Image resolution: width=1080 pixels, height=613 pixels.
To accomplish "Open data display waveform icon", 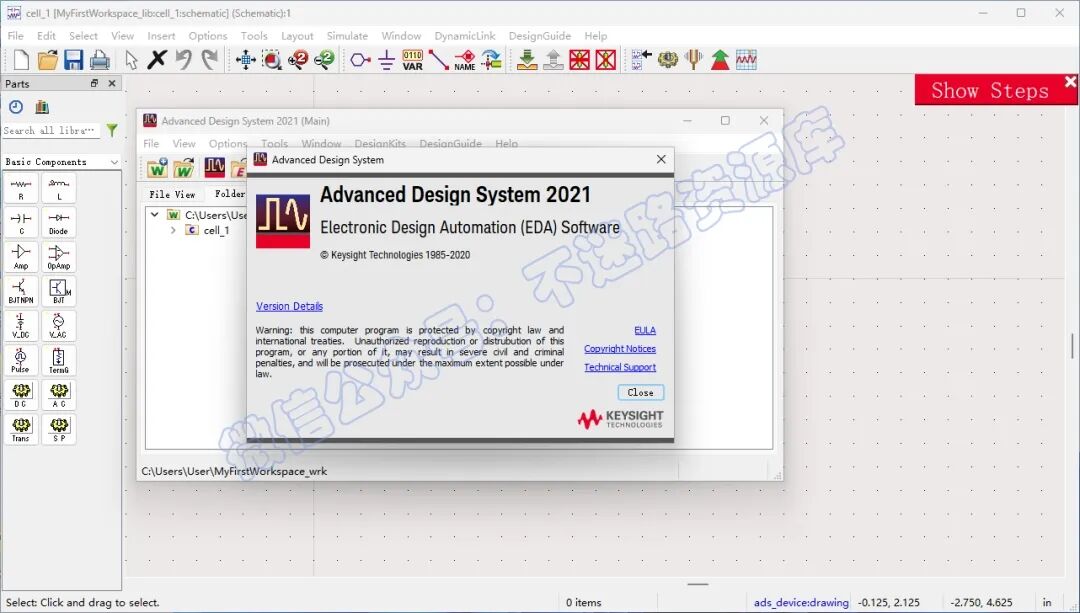I will coord(746,60).
